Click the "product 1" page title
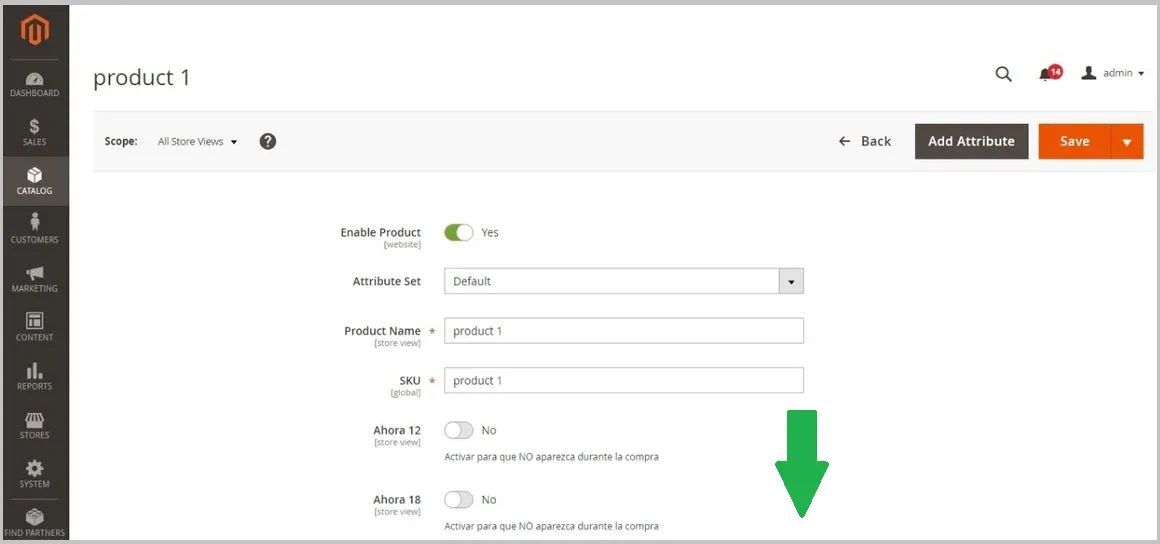This screenshot has height=544, width=1160. click(x=142, y=78)
